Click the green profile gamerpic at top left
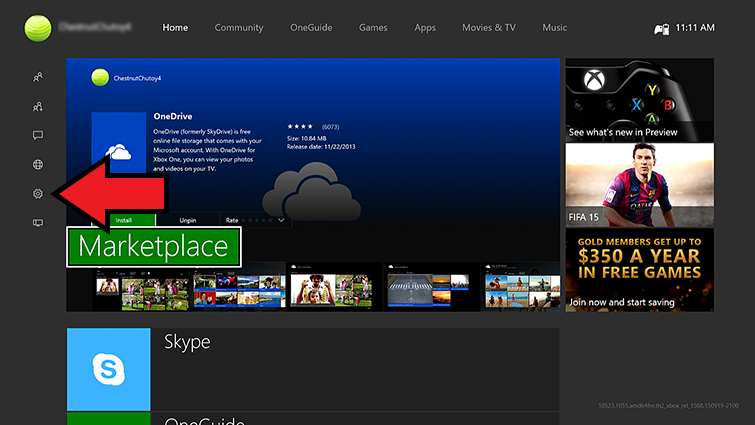755x425 pixels. click(x=40, y=27)
